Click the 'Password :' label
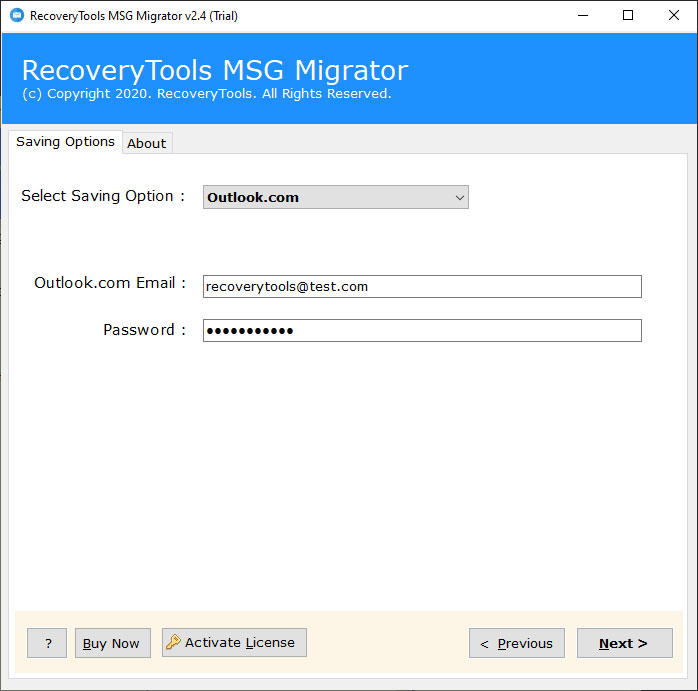698x691 pixels. (x=145, y=330)
